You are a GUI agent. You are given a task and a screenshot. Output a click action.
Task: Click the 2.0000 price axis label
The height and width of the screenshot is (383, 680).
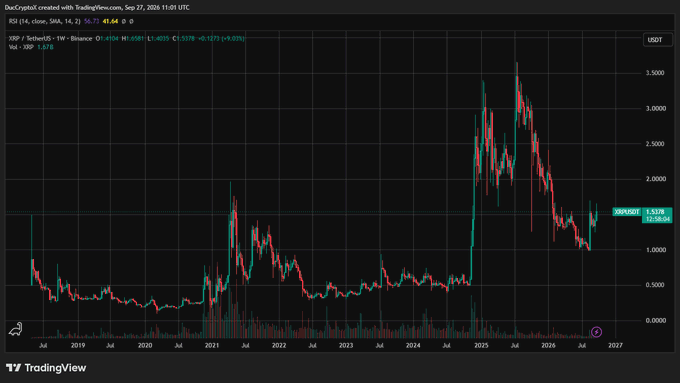(x=655, y=179)
